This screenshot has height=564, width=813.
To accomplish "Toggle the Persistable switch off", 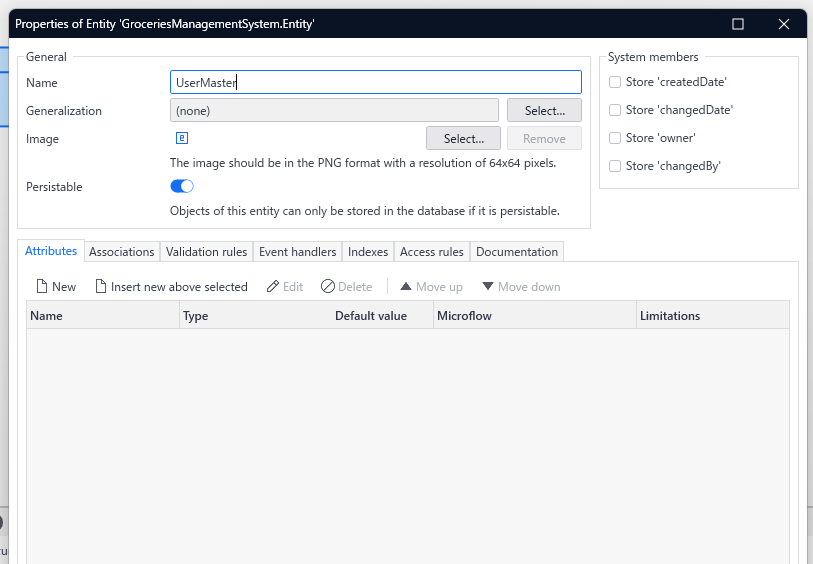I will [182, 186].
